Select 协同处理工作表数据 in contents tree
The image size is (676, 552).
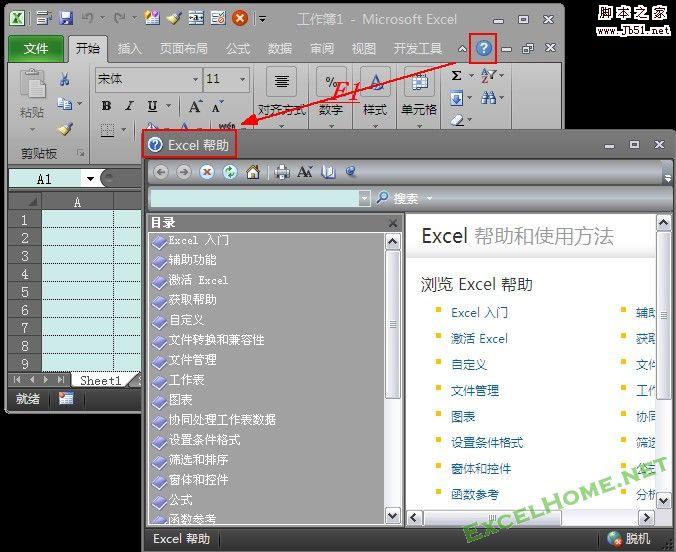222,420
